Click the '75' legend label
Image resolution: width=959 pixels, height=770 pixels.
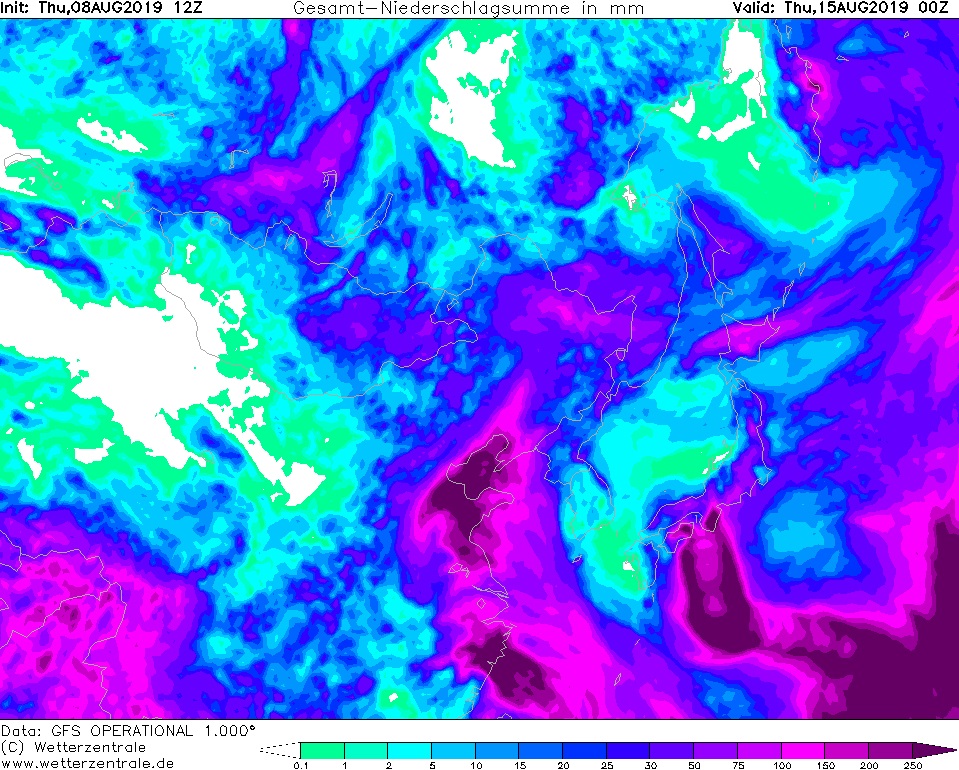(x=738, y=765)
